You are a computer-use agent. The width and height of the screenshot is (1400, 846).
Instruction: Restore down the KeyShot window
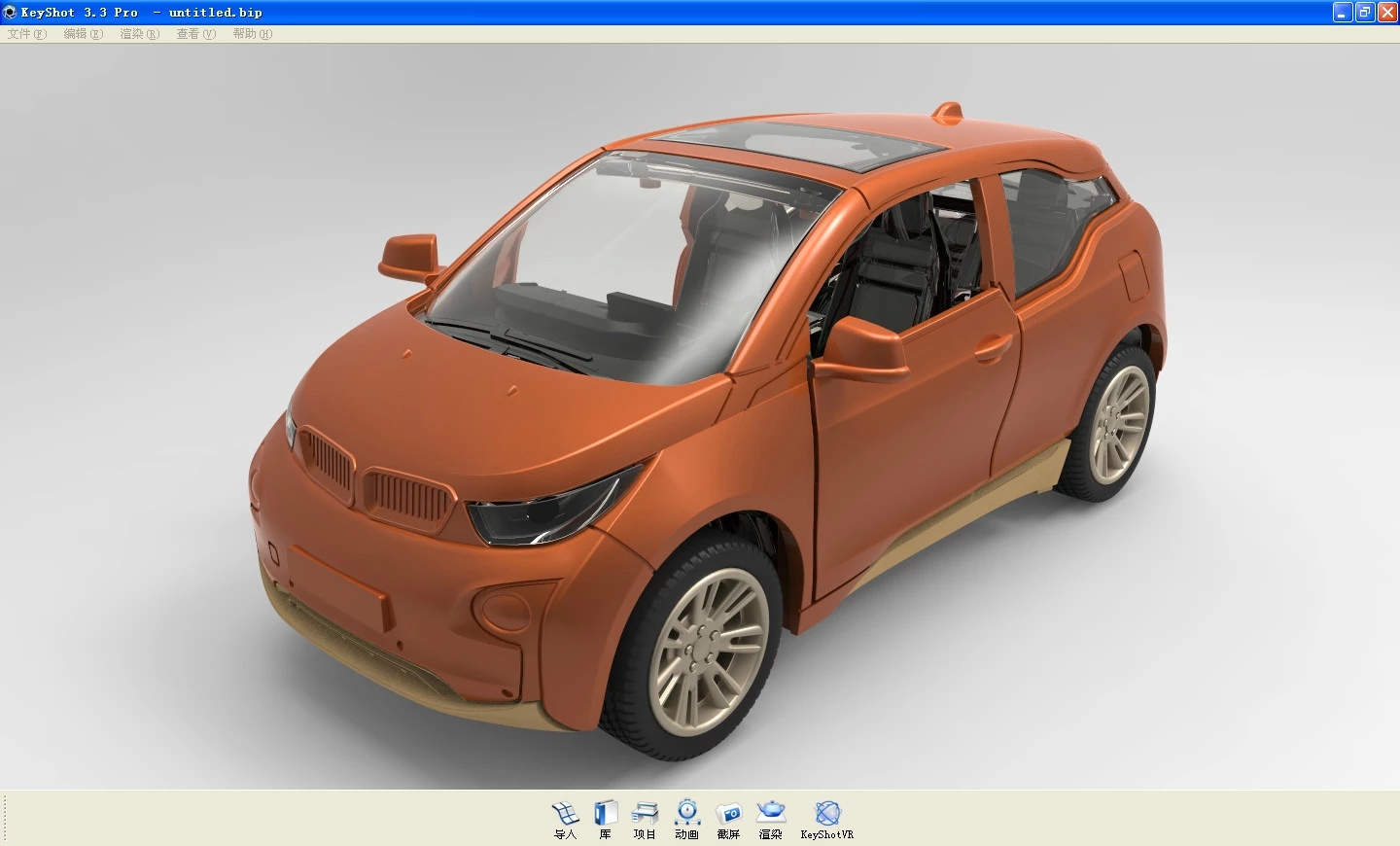point(1365,13)
